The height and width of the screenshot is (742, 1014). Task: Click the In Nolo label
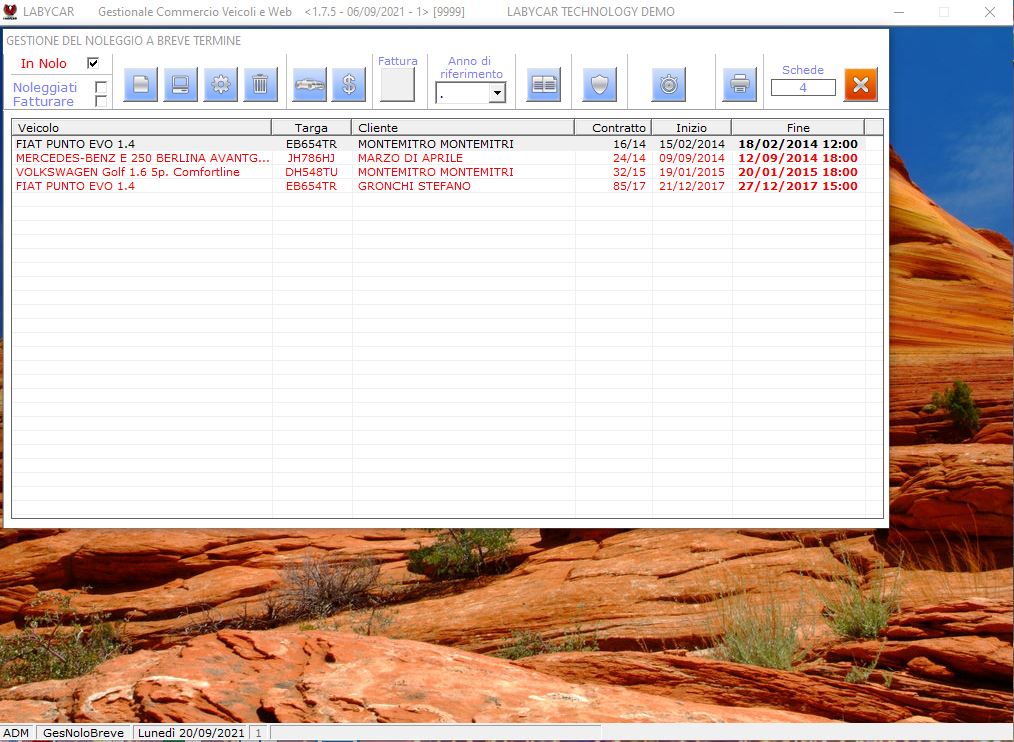point(43,63)
